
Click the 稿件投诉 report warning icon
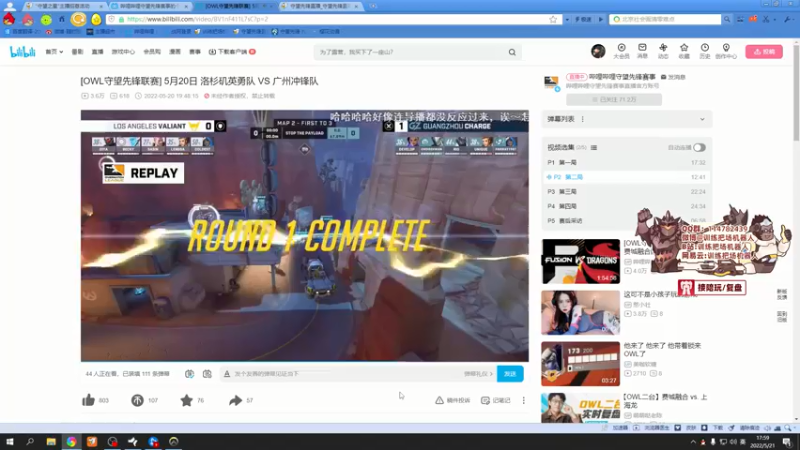(x=439, y=400)
